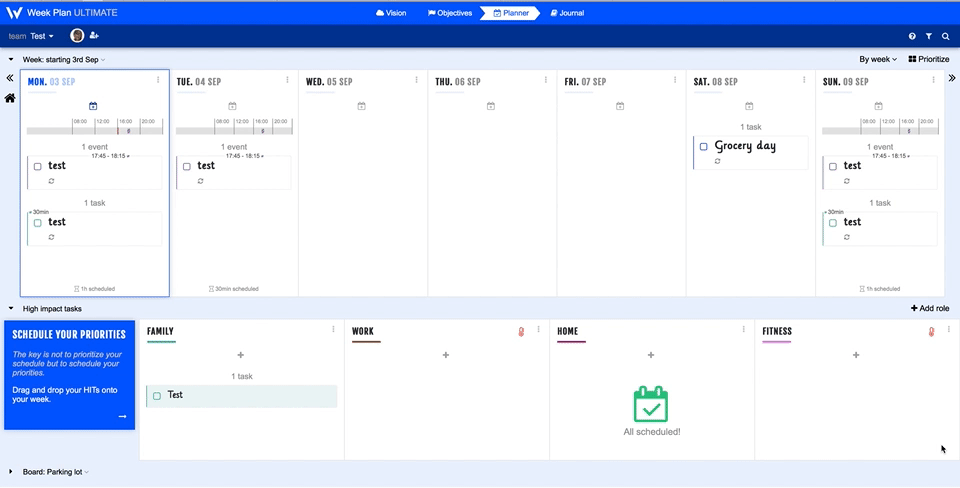Image resolution: width=960 pixels, height=488 pixels.
Task: Open Friday 07 Sep options menu
Action: (x=675, y=80)
